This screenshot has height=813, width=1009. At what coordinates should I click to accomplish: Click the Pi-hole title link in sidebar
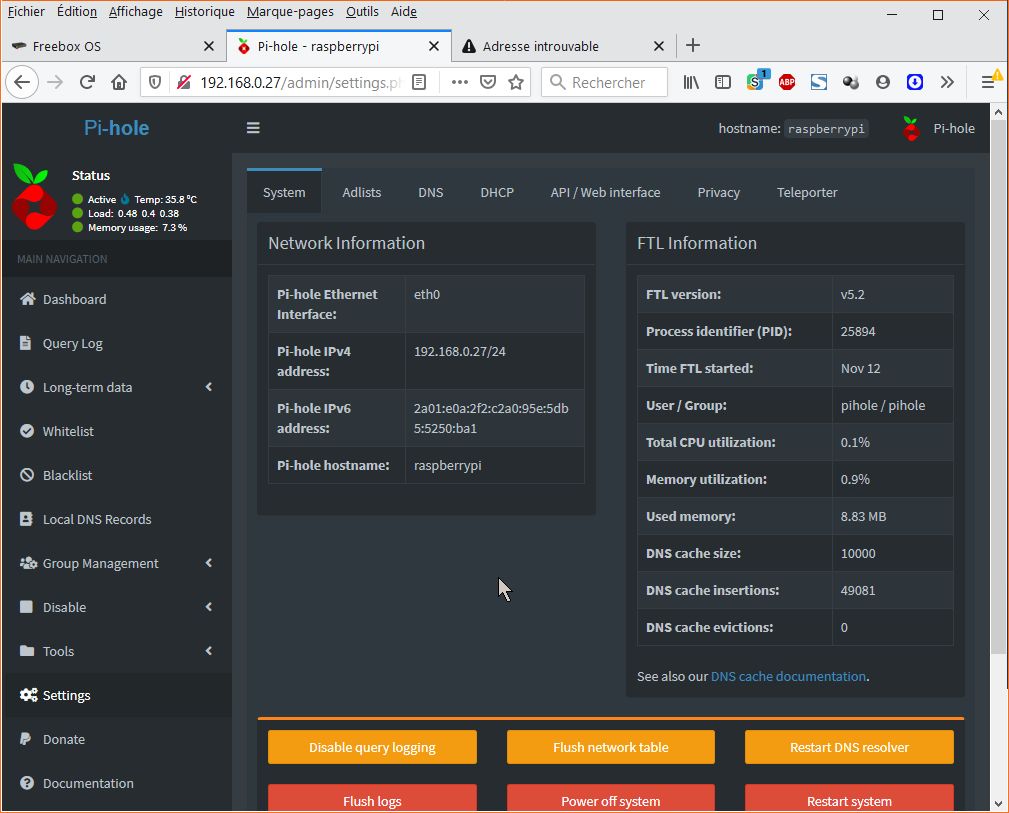point(116,128)
